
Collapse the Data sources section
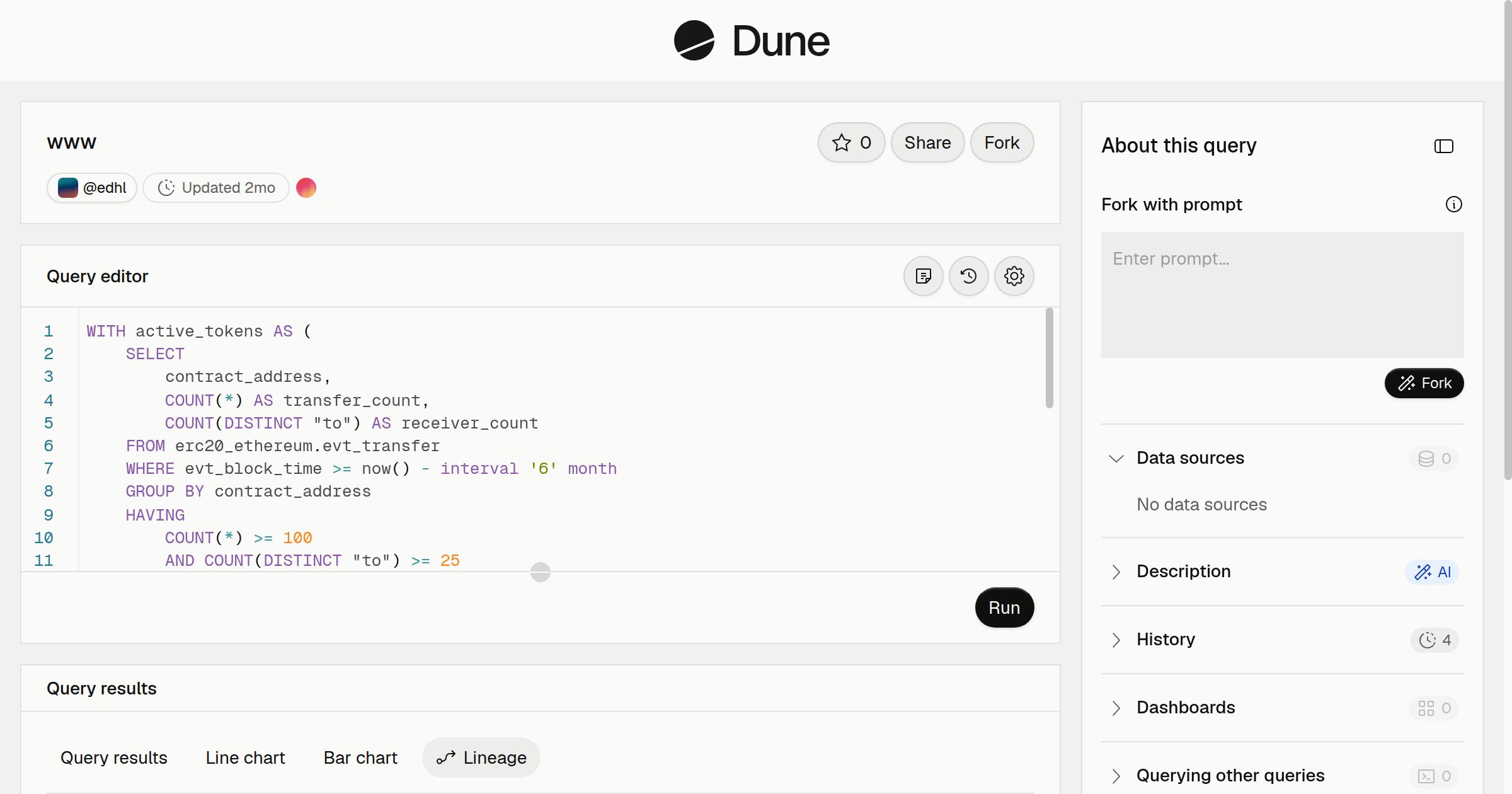(x=1116, y=458)
